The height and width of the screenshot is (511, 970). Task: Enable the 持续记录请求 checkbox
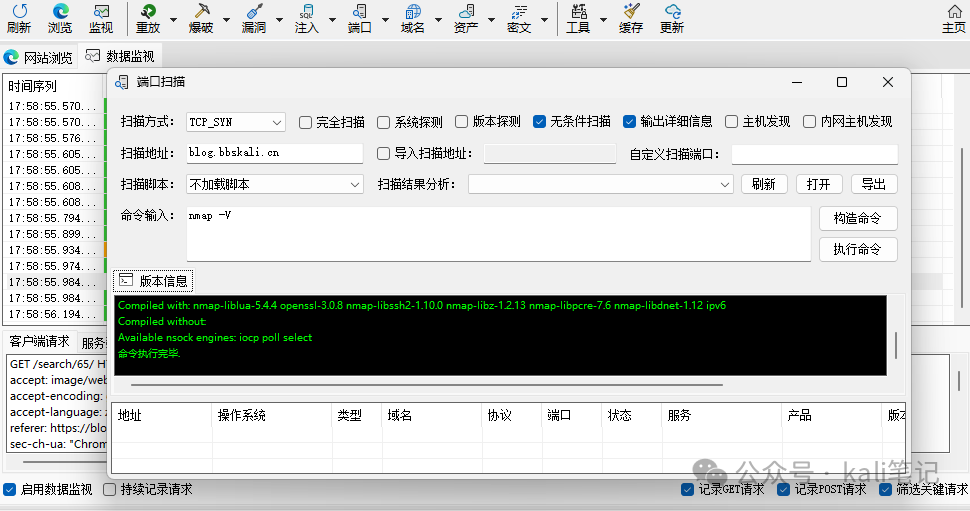[x=109, y=489]
